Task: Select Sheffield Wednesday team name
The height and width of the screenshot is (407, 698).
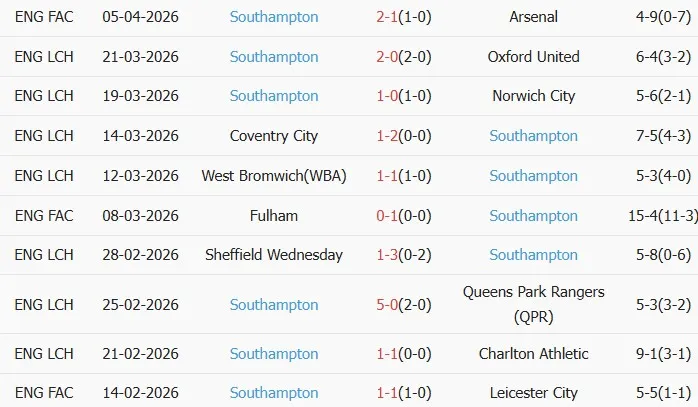Action: (x=274, y=255)
